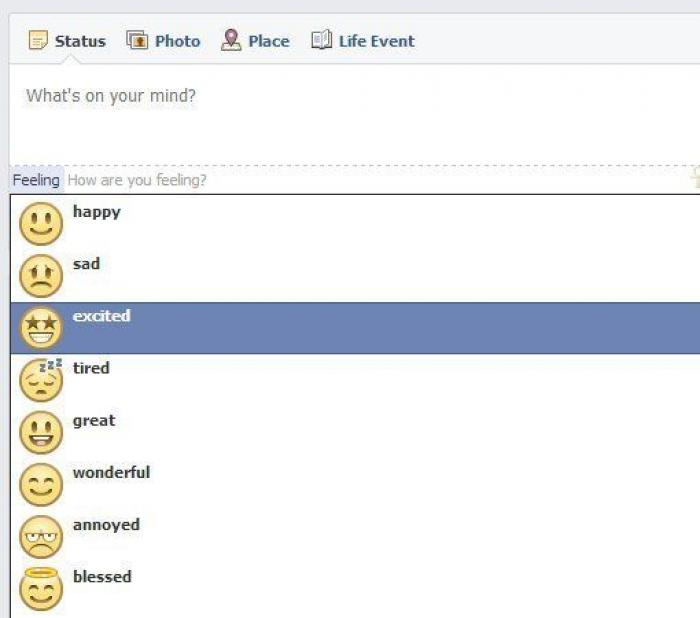The height and width of the screenshot is (618, 700).
Task: Click the sad face emoji icon
Action: point(41,276)
